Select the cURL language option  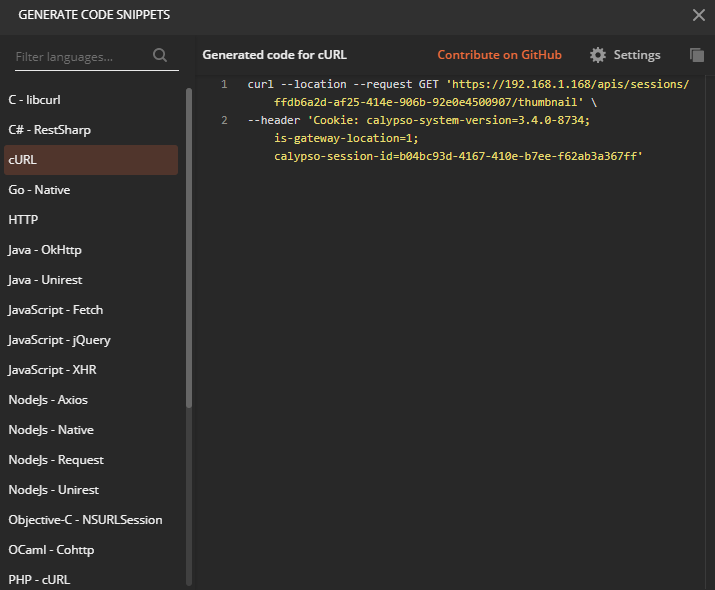23,160
